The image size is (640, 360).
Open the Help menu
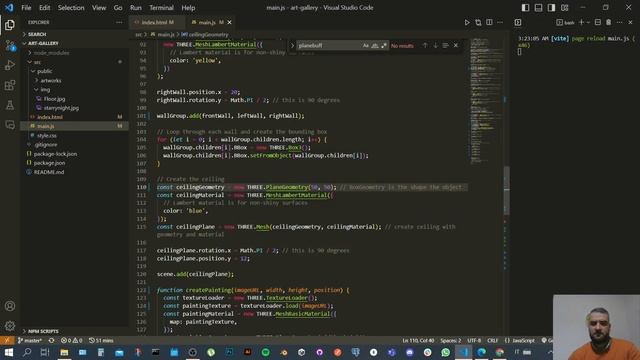pyautogui.click(x=188, y=8)
